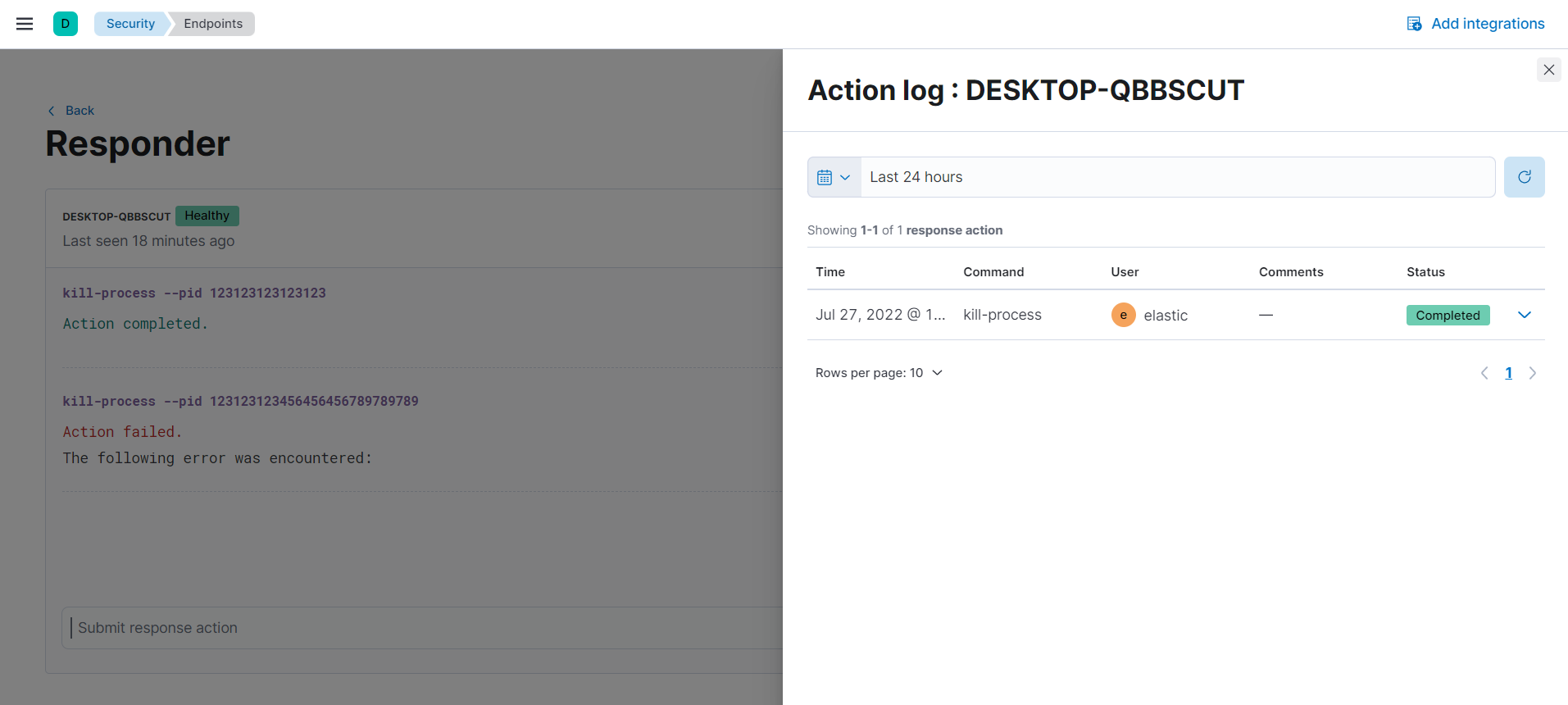
Task: Click the Submit response action input
Action: (422, 628)
